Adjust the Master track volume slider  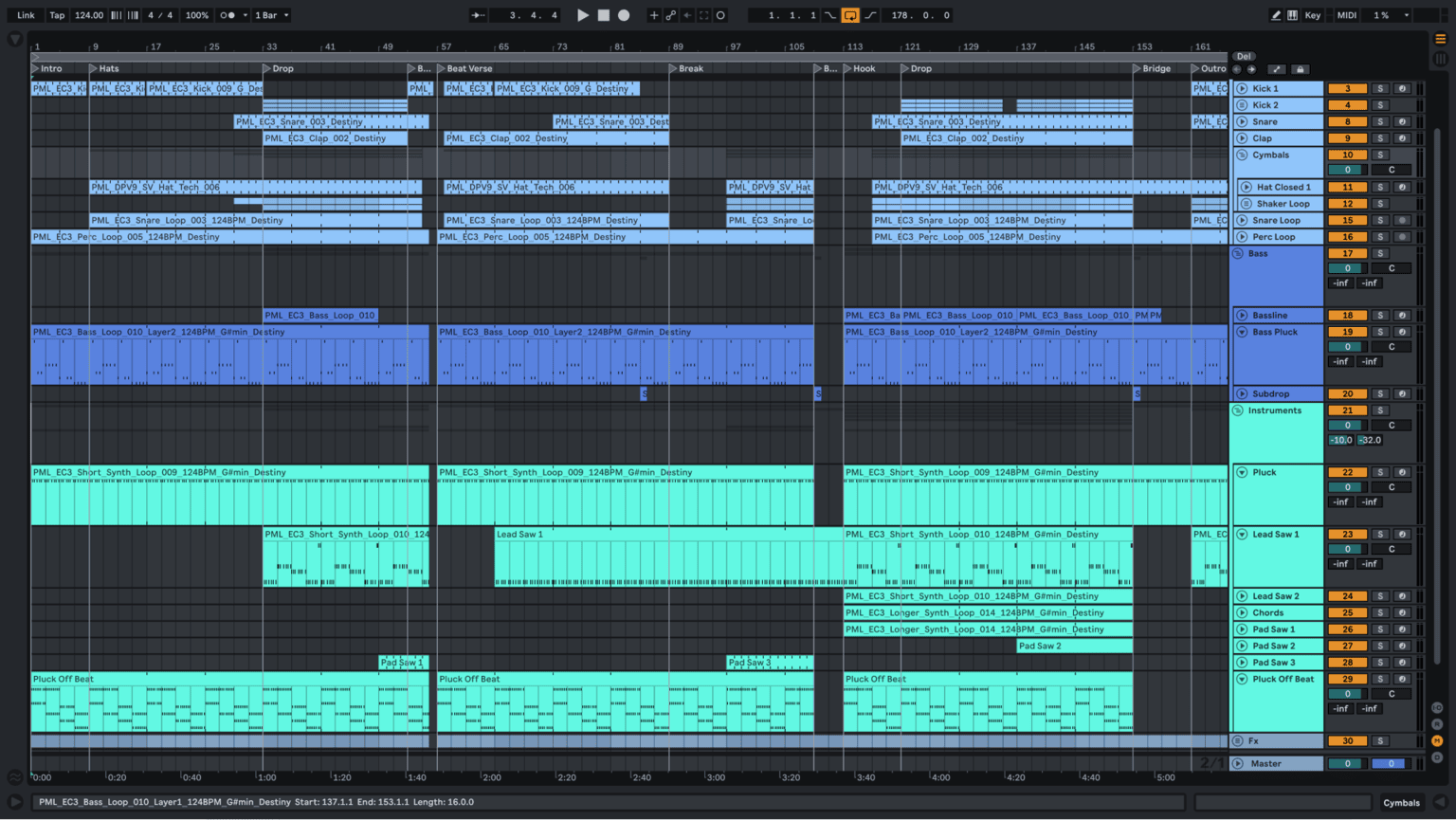point(1347,764)
